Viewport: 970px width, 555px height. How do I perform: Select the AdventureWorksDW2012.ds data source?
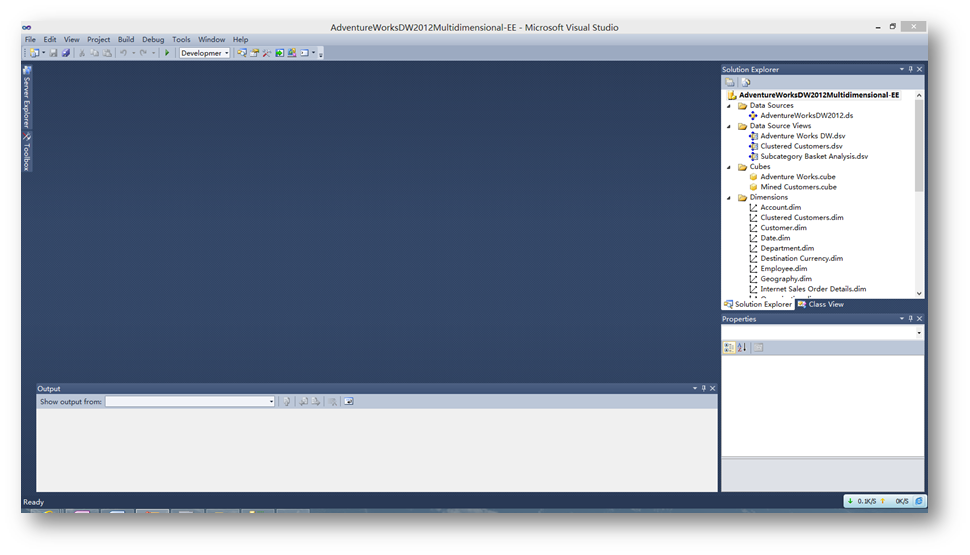pyautogui.click(x=806, y=116)
